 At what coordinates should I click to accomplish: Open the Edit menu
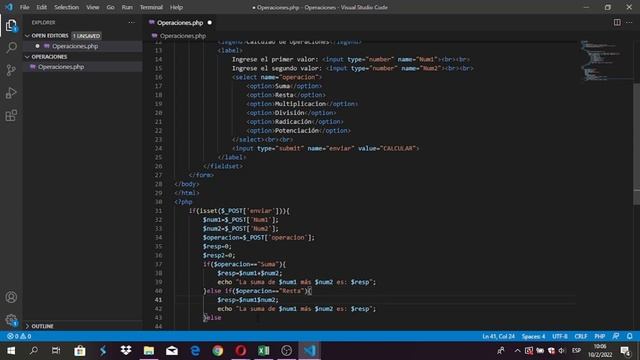tap(42, 7)
